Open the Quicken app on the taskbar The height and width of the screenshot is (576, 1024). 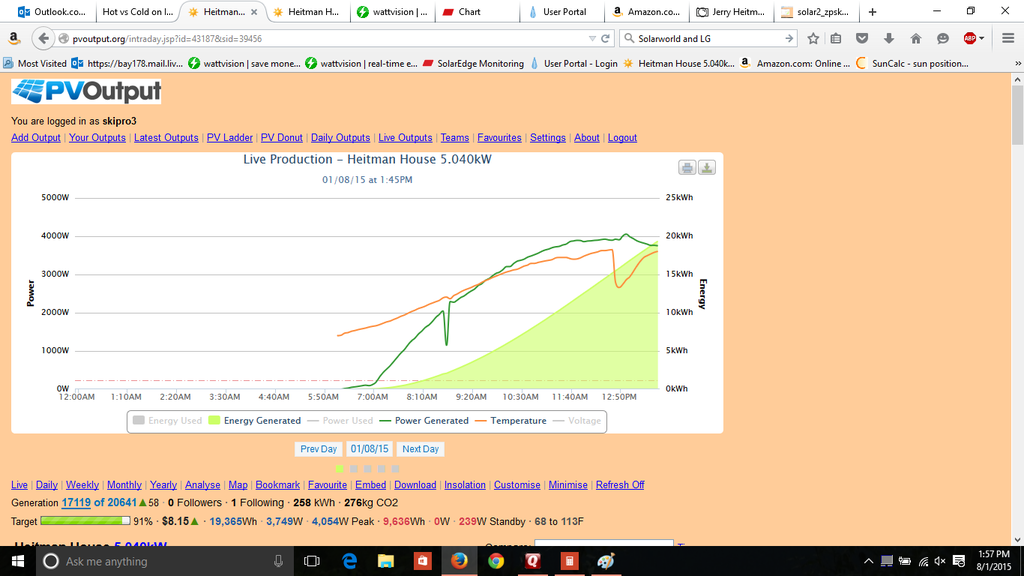tap(532, 561)
